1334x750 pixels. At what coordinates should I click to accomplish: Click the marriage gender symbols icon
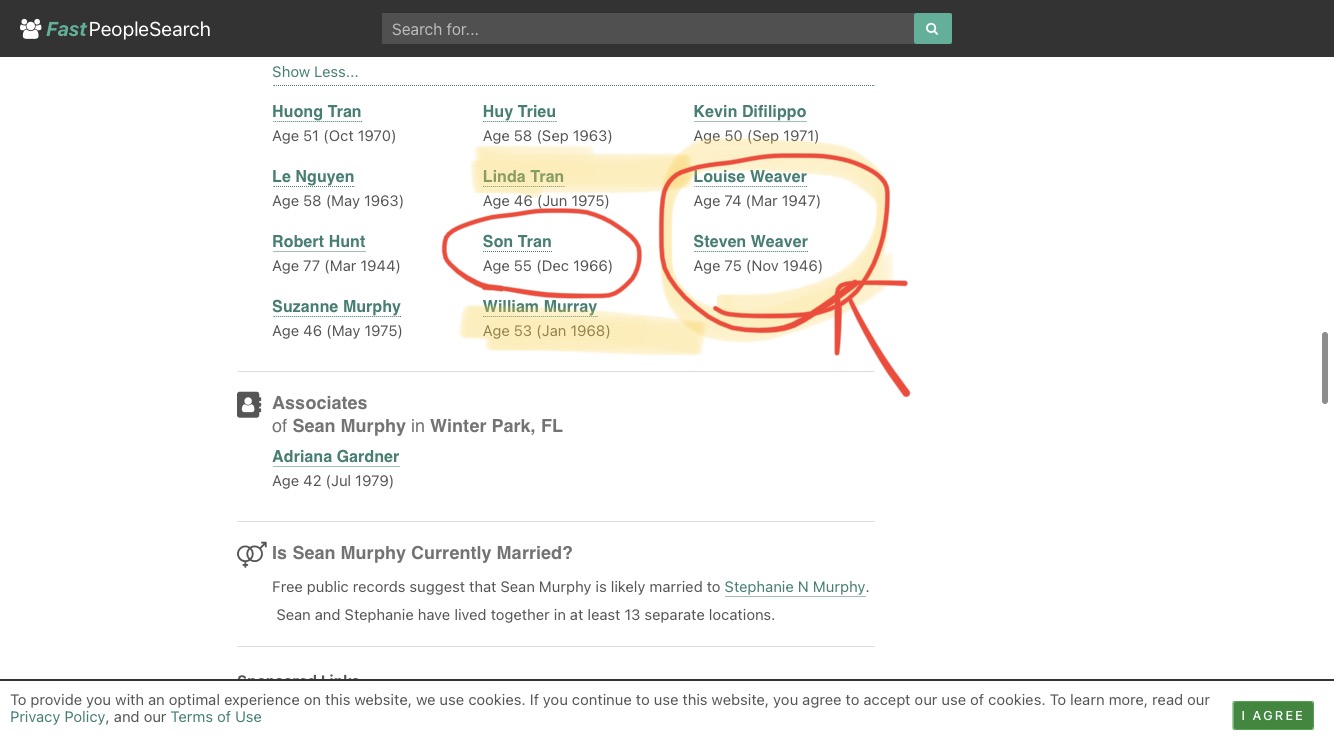[x=251, y=554]
